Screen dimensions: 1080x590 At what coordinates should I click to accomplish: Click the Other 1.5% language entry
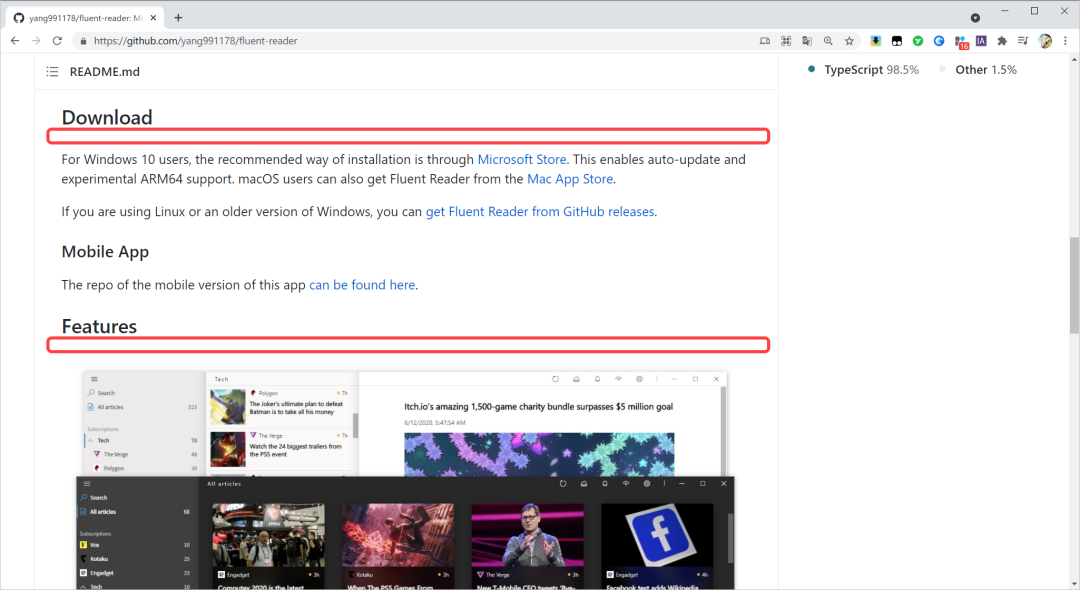(x=978, y=70)
